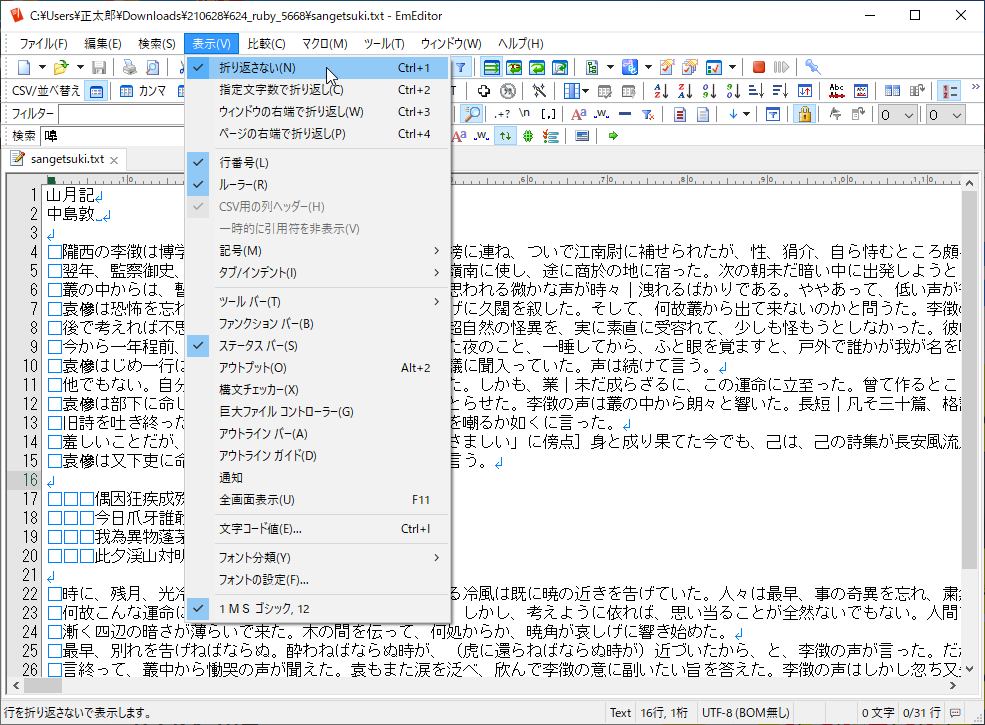This screenshot has height=725, width=985.
Task: Select Wrap by Characters (指定文字数で折り返し)
Action: [318, 90]
